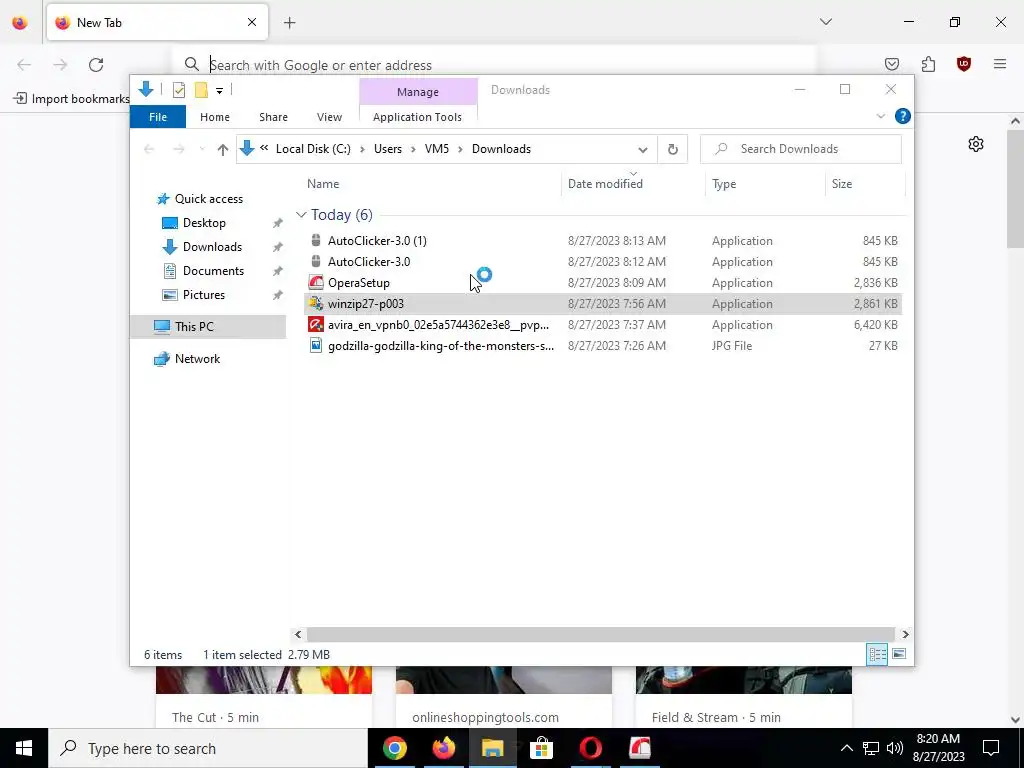
Task: Open Save to Pocket icon in Firefox
Action: [891, 64]
